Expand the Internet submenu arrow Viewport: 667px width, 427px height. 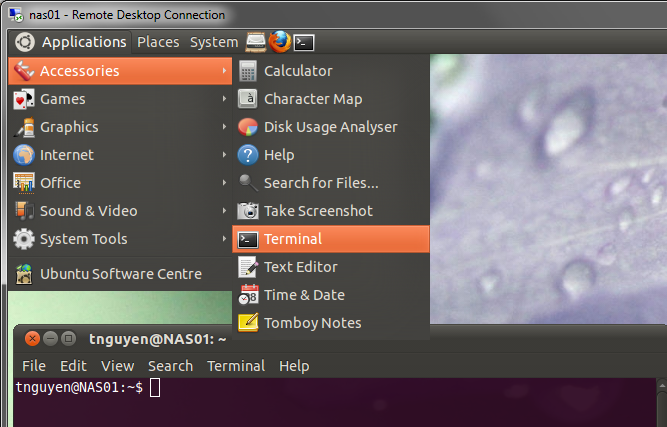(x=224, y=155)
